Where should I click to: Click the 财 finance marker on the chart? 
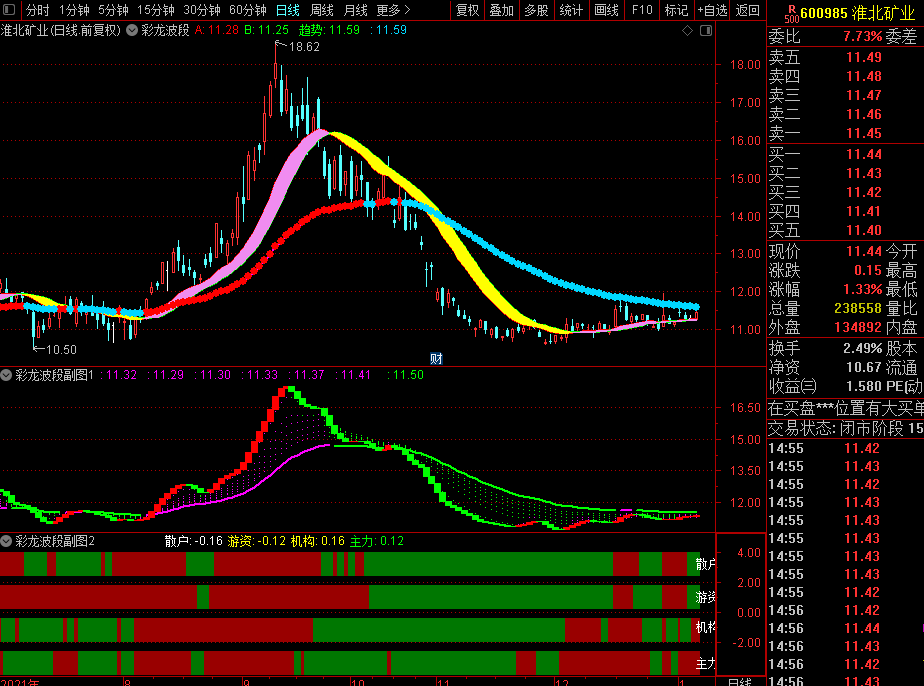point(436,359)
